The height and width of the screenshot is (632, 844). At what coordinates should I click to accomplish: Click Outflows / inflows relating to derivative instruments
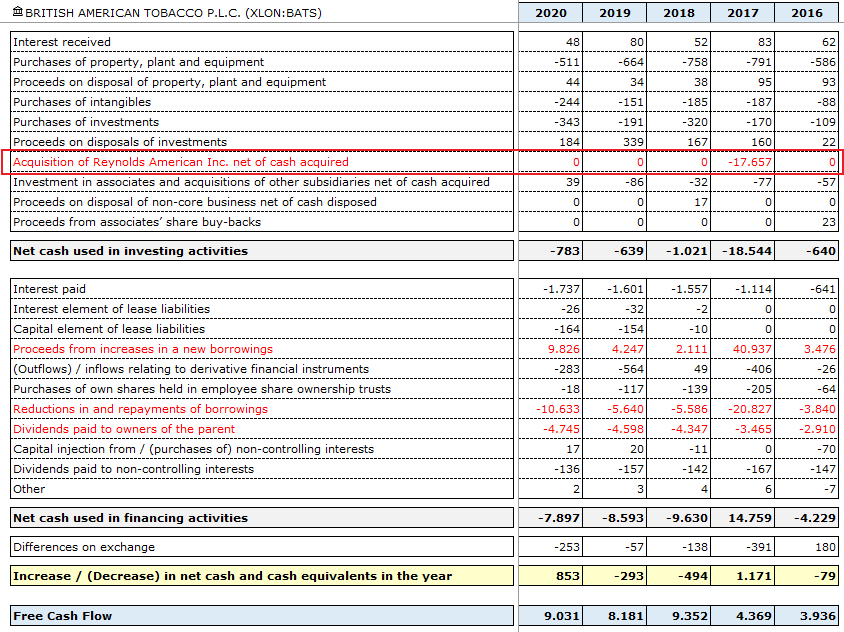click(191, 369)
